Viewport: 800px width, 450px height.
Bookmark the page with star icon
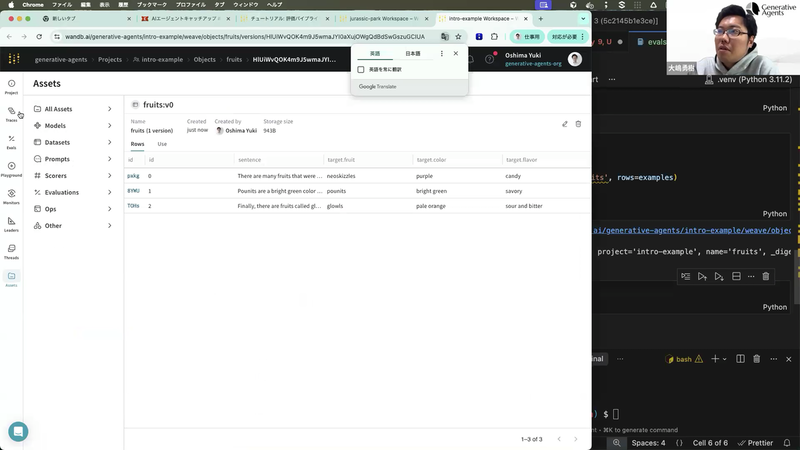click(458, 37)
